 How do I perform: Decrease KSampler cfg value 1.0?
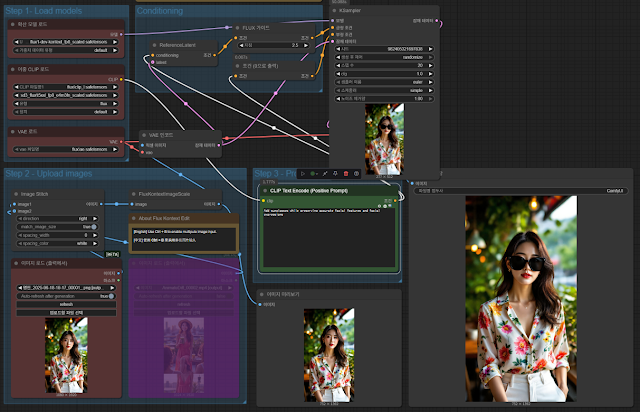[338, 74]
